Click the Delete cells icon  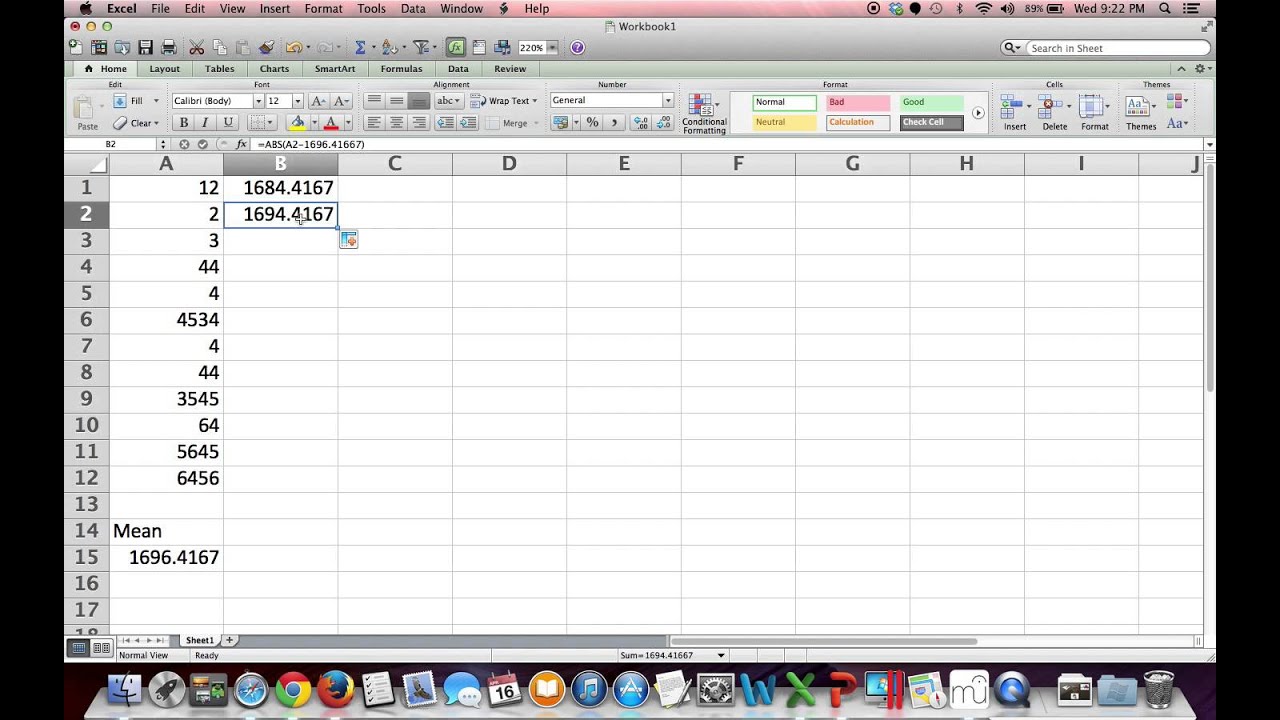(1054, 113)
